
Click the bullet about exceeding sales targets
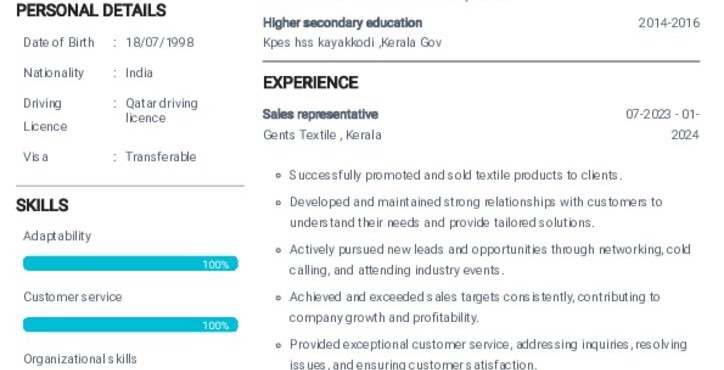[475, 307]
